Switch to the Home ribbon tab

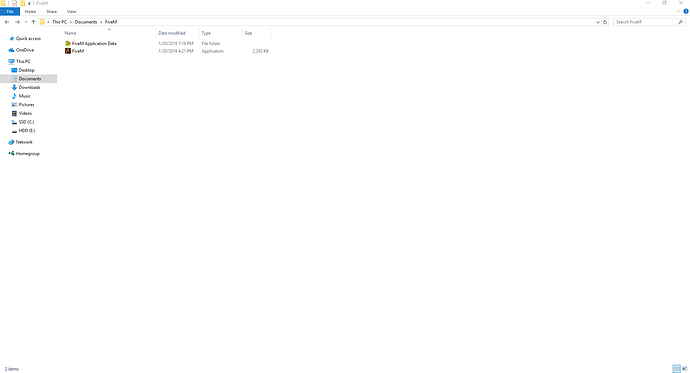point(30,11)
